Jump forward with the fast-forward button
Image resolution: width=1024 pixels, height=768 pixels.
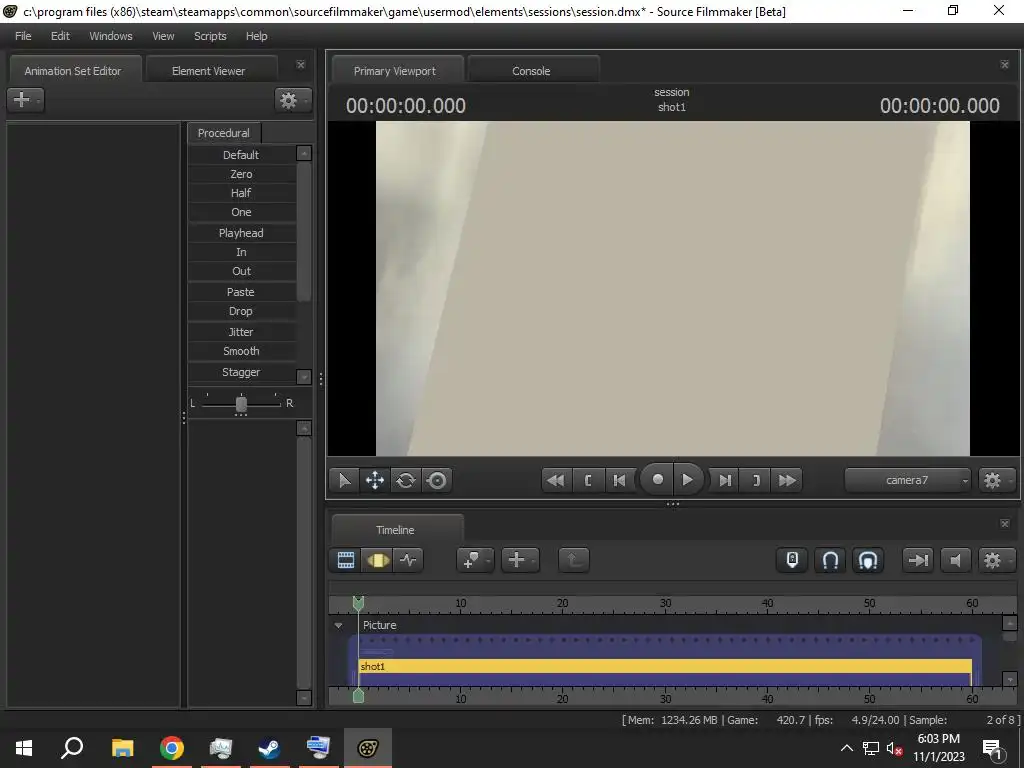[787, 481]
